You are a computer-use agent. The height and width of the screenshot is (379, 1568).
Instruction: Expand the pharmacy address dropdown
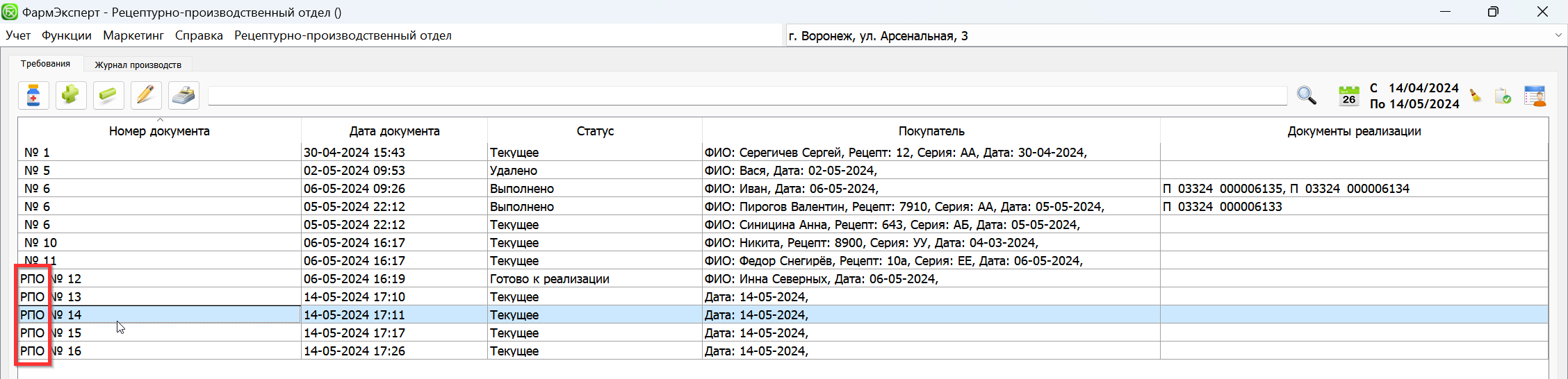coord(1558,35)
